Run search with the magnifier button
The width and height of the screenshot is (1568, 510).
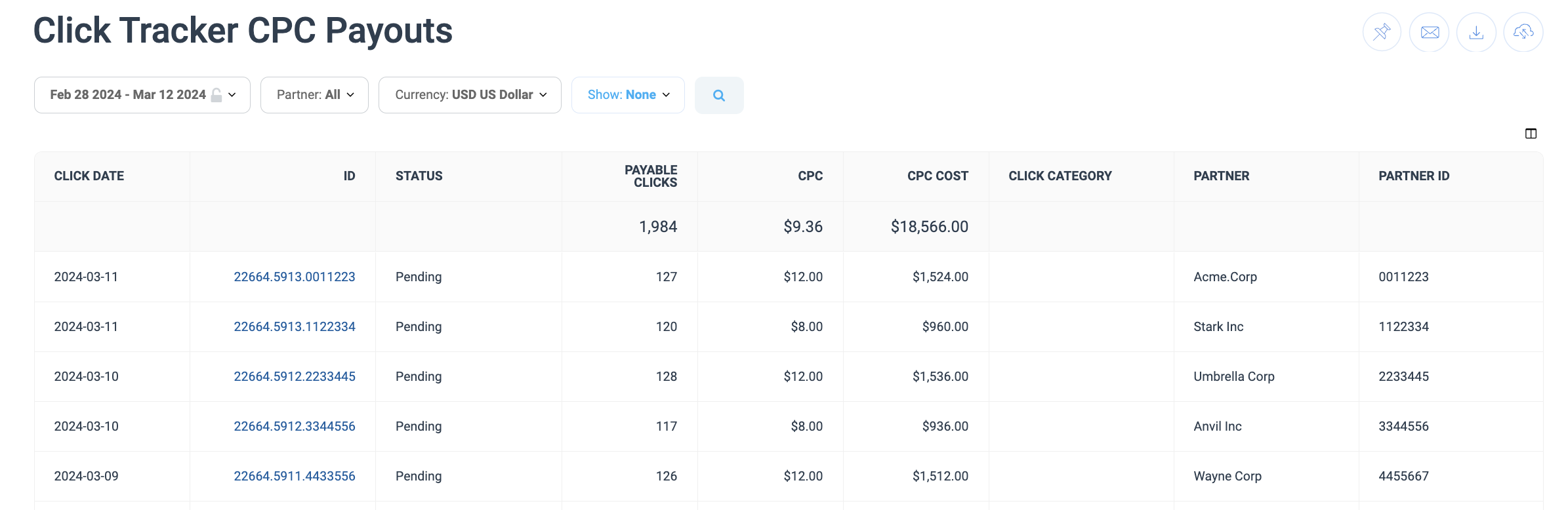(x=719, y=95)
